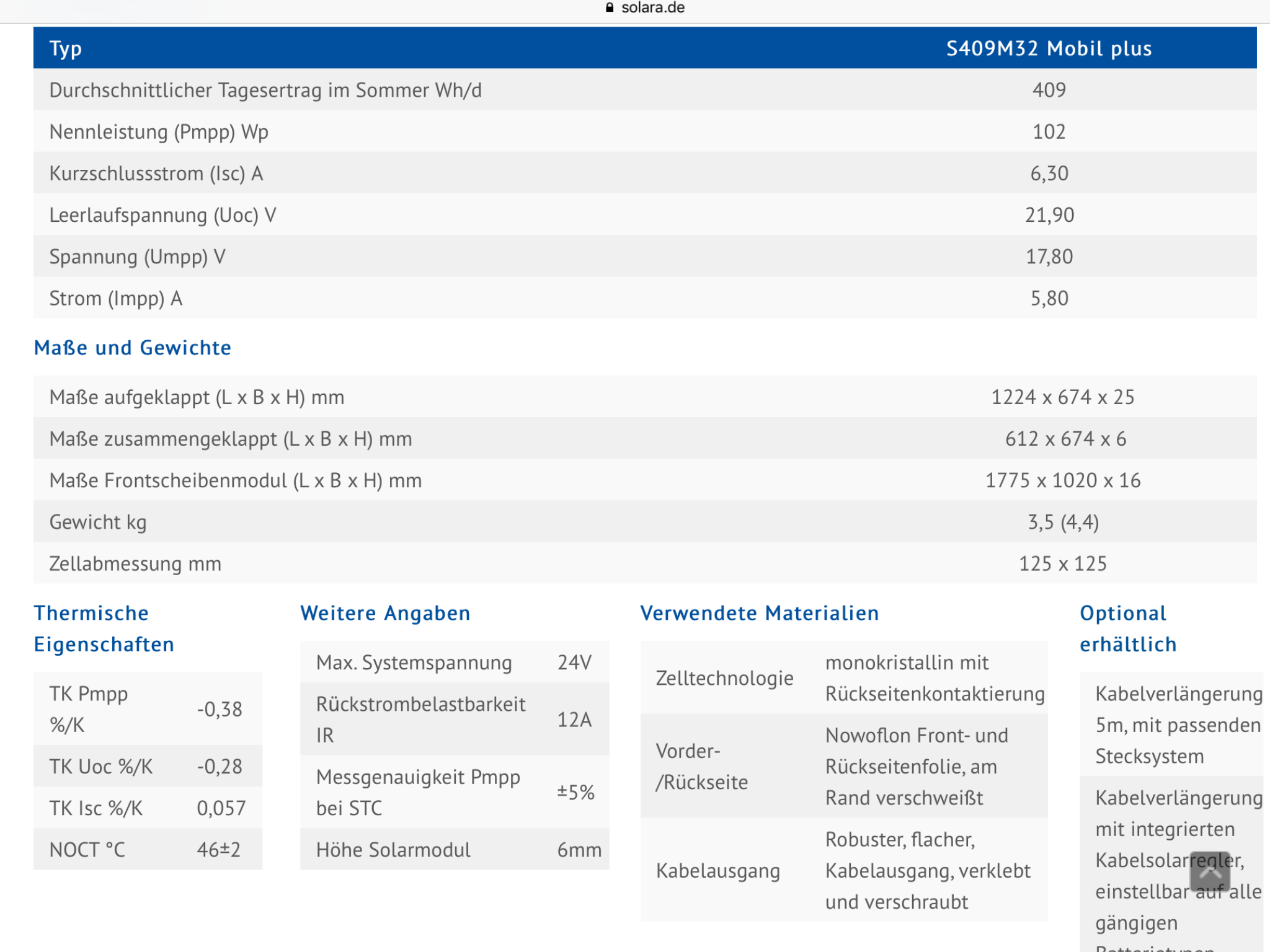Click 'Rückstrombelastbarkeit IR' label
Viewport: 1270px width, 952px height.
coord(421,720)
